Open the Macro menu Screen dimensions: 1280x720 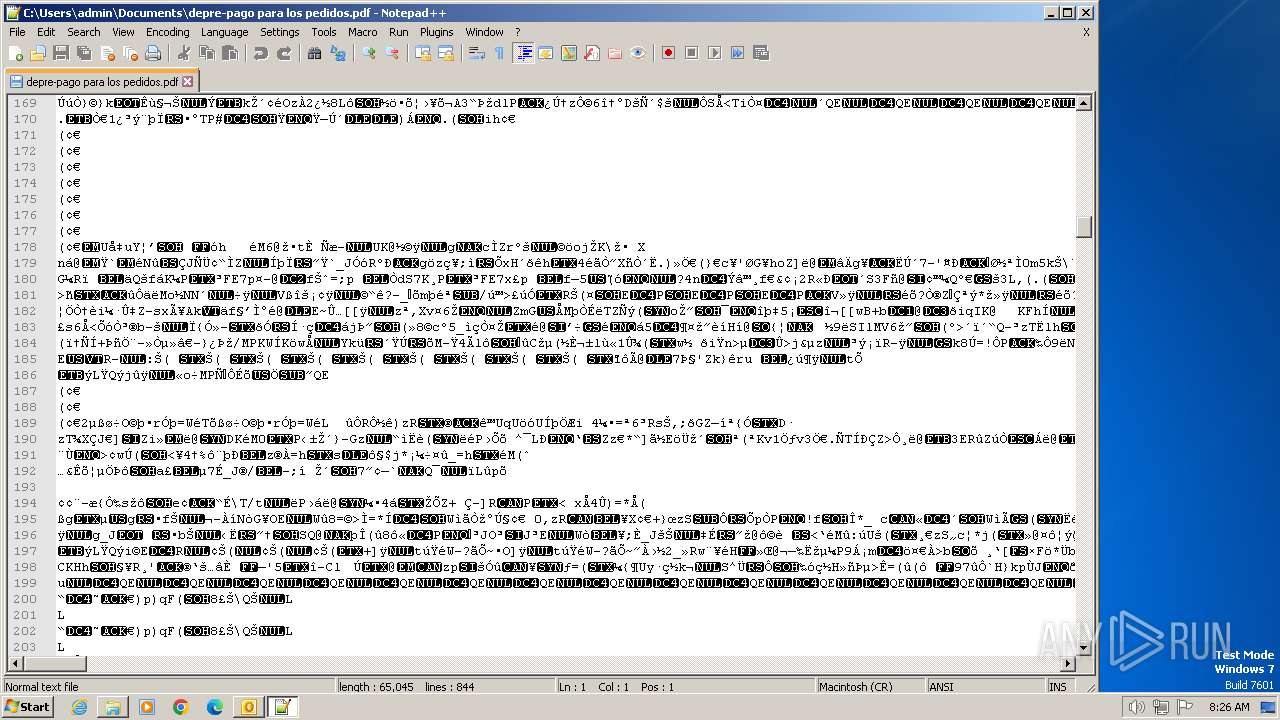(363, 32)
